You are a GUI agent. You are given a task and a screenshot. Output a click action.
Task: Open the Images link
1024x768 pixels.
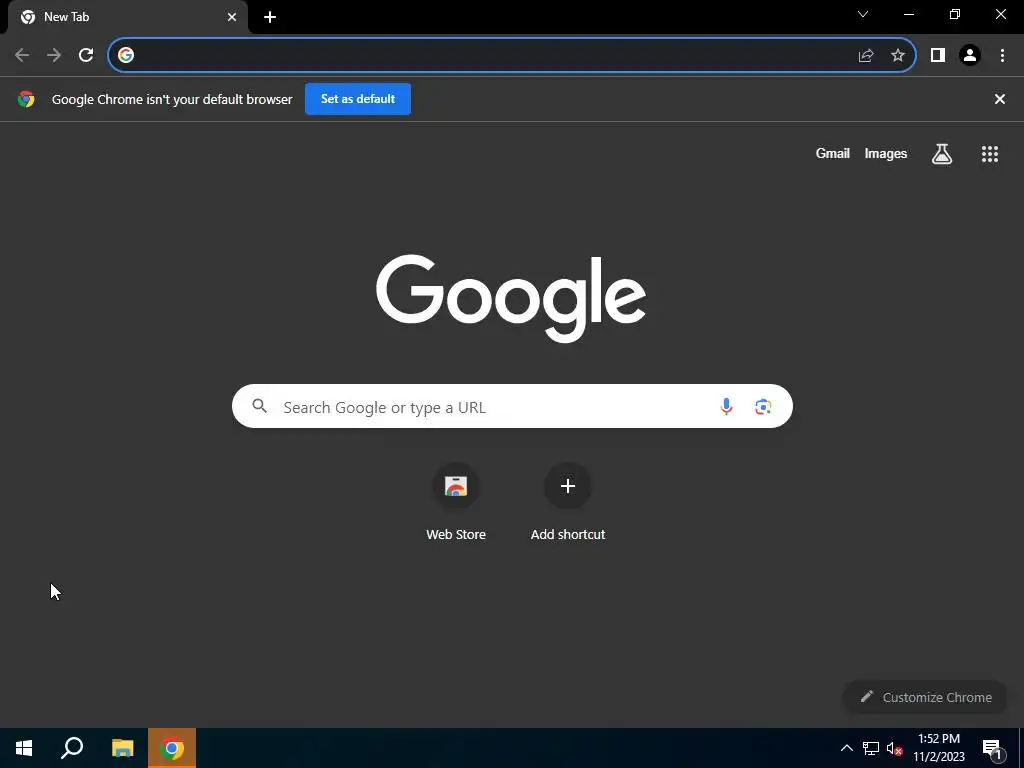tap(886, 153)
